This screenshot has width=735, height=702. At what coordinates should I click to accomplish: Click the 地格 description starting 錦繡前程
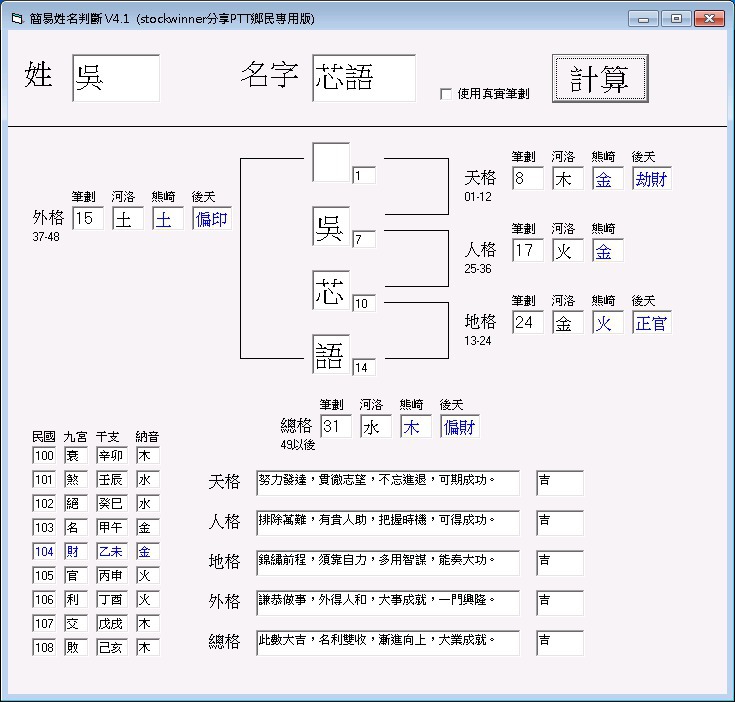coord(388,563)
